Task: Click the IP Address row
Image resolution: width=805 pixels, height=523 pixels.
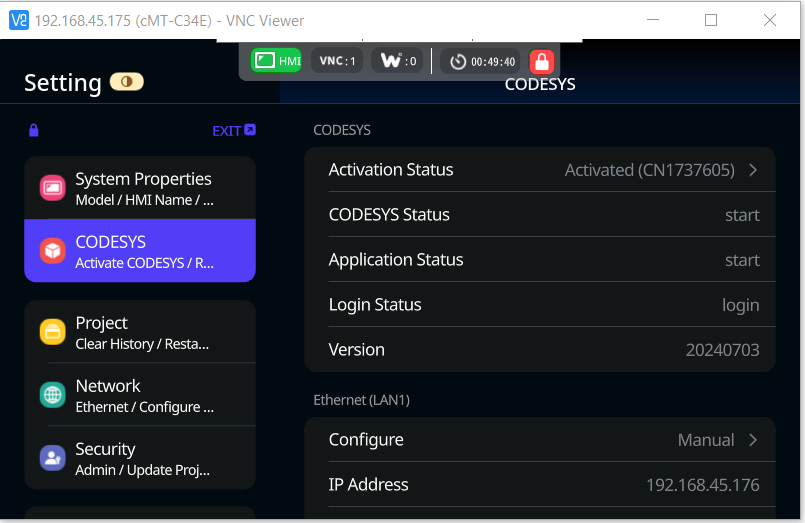Action: (540, 485)
